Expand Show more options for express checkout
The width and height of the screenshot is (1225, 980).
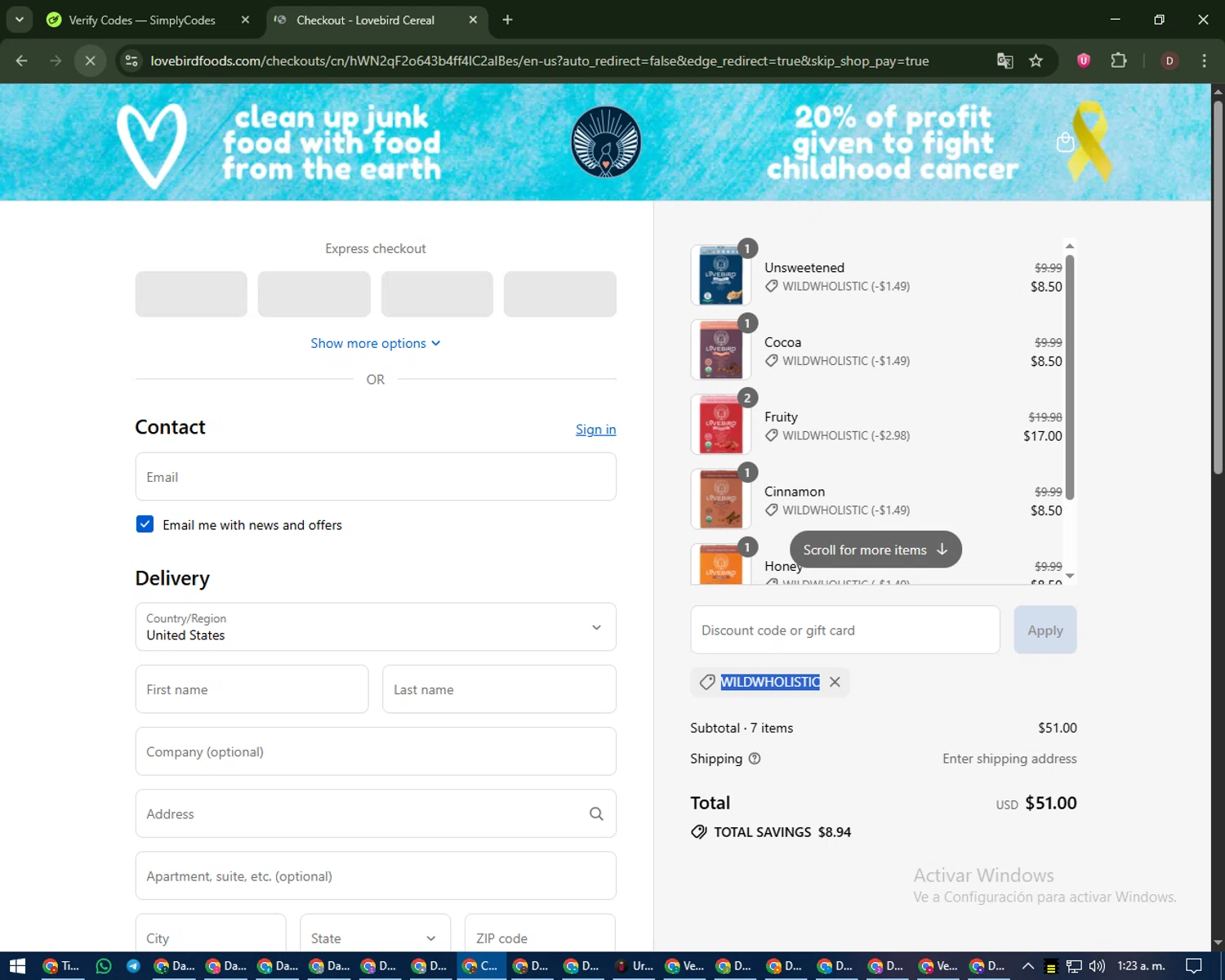click(376, 343)
